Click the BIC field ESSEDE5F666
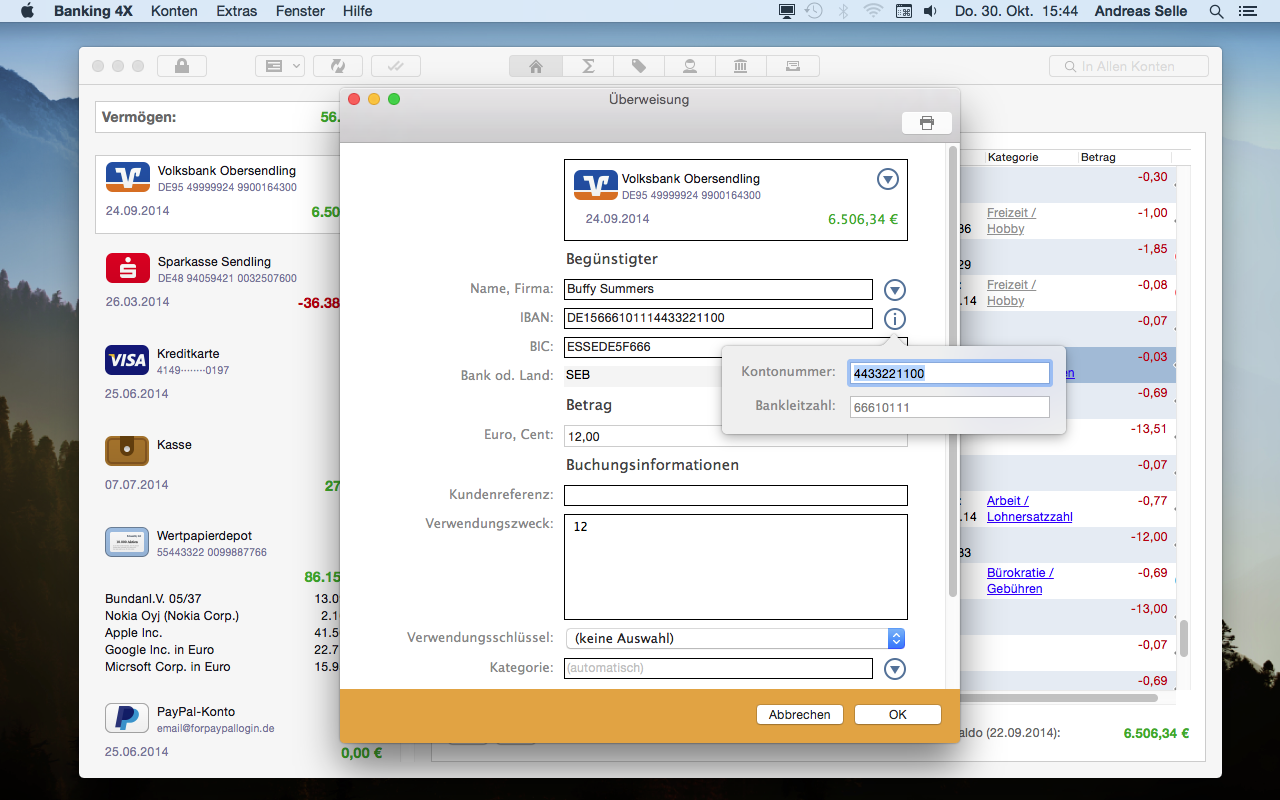This screenshot has height=800, width=1280. coord(643,348)
